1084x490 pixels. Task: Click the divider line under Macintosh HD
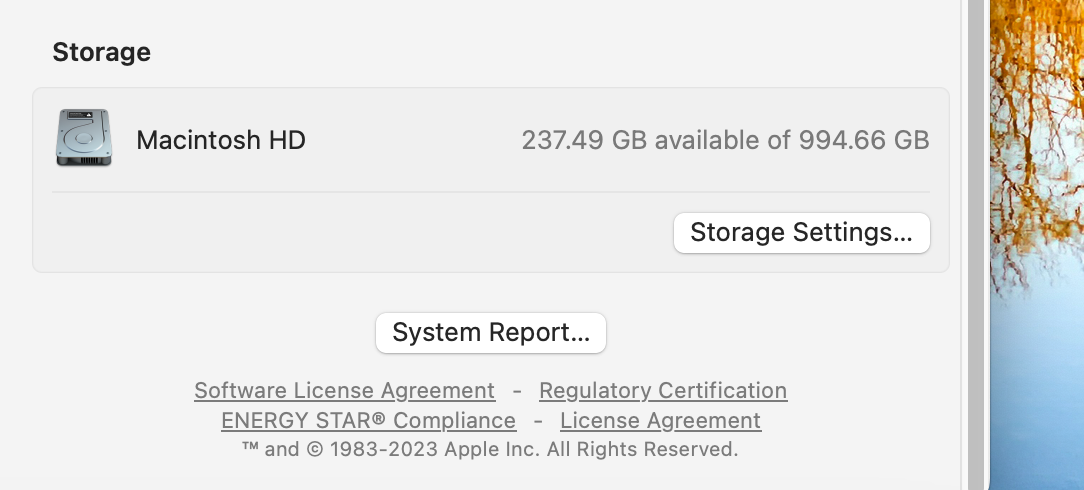(x=490, y=192)
